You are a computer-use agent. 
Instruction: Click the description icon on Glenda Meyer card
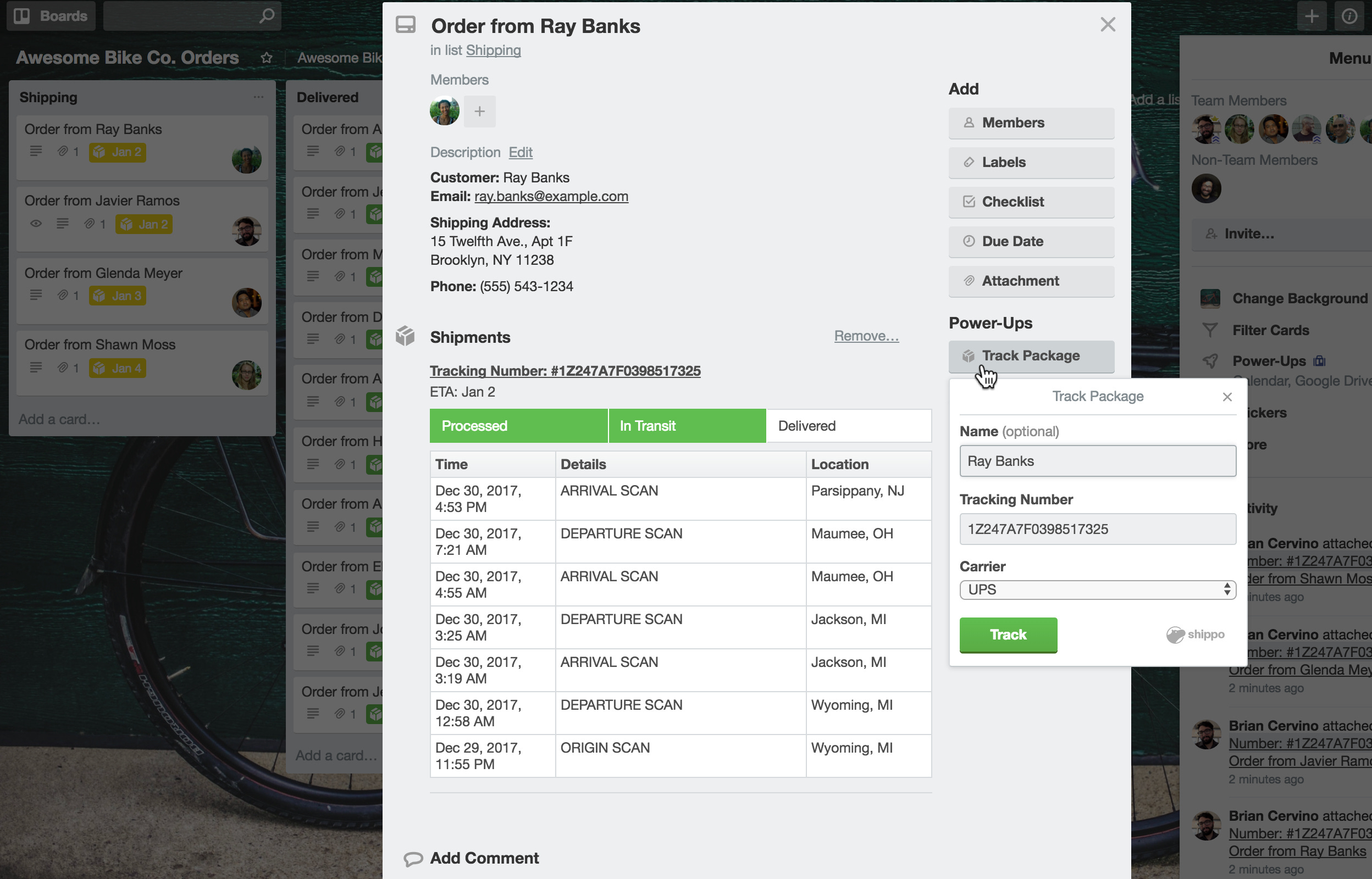36,295
